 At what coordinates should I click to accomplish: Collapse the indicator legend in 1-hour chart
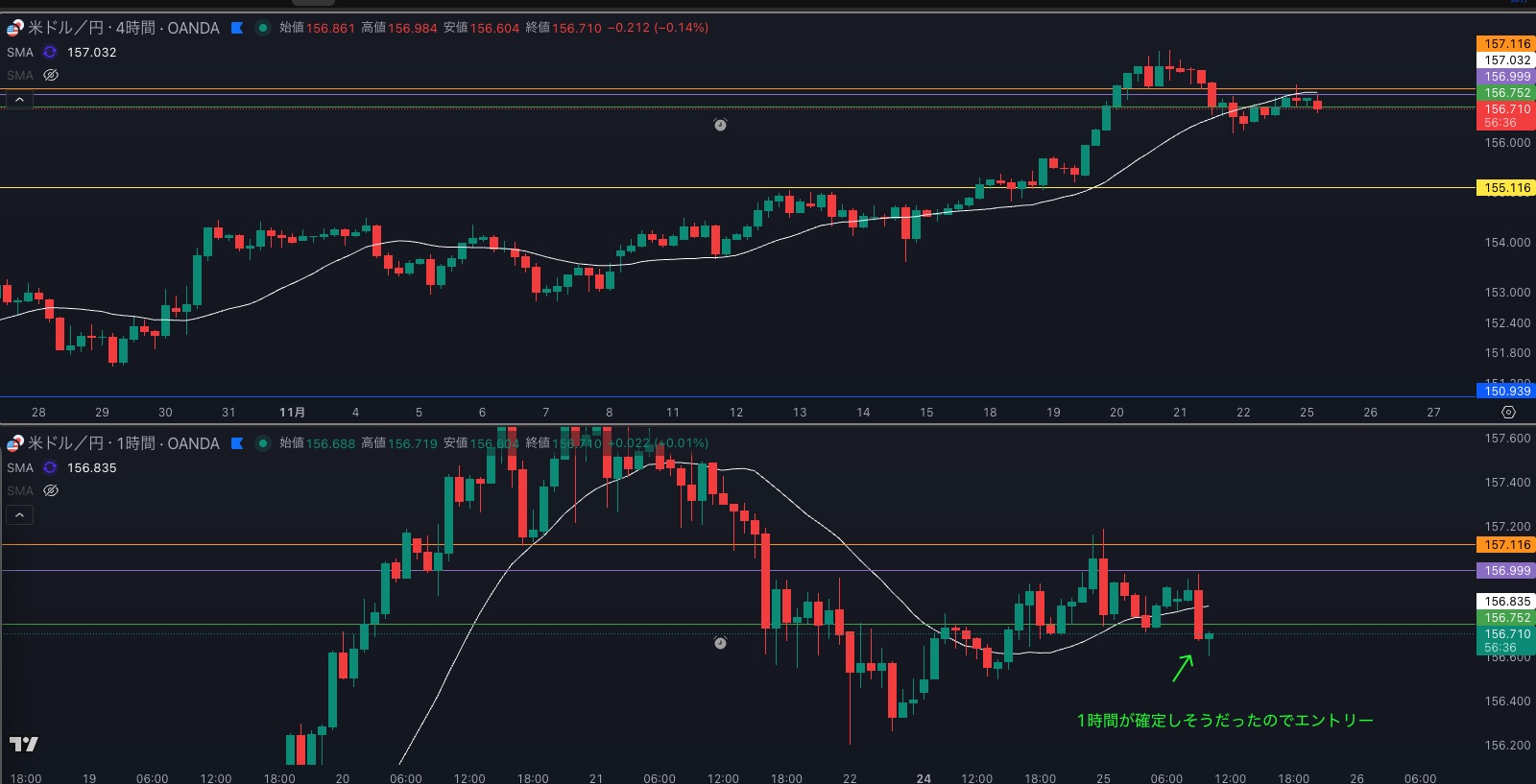click(x=19, y=515)
